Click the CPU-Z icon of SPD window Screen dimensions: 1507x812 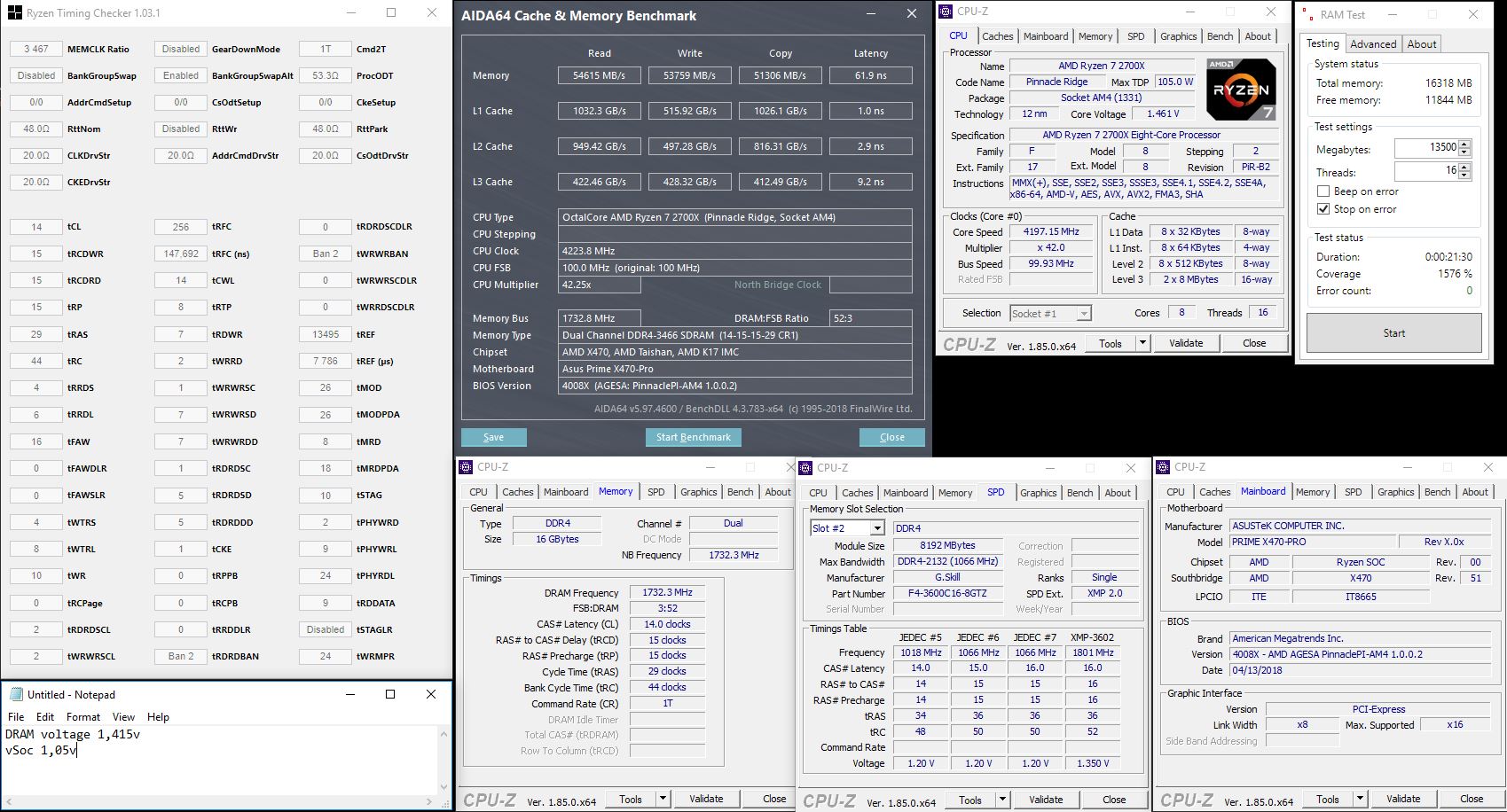click(x=806, y=467)
